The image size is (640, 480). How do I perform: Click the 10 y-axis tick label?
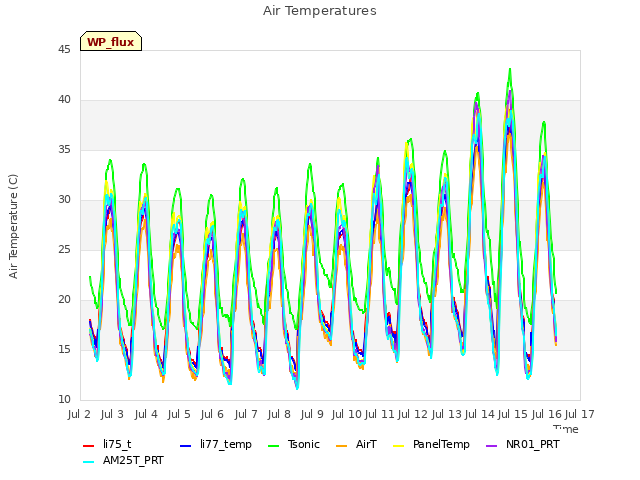(x=64, y=400)
